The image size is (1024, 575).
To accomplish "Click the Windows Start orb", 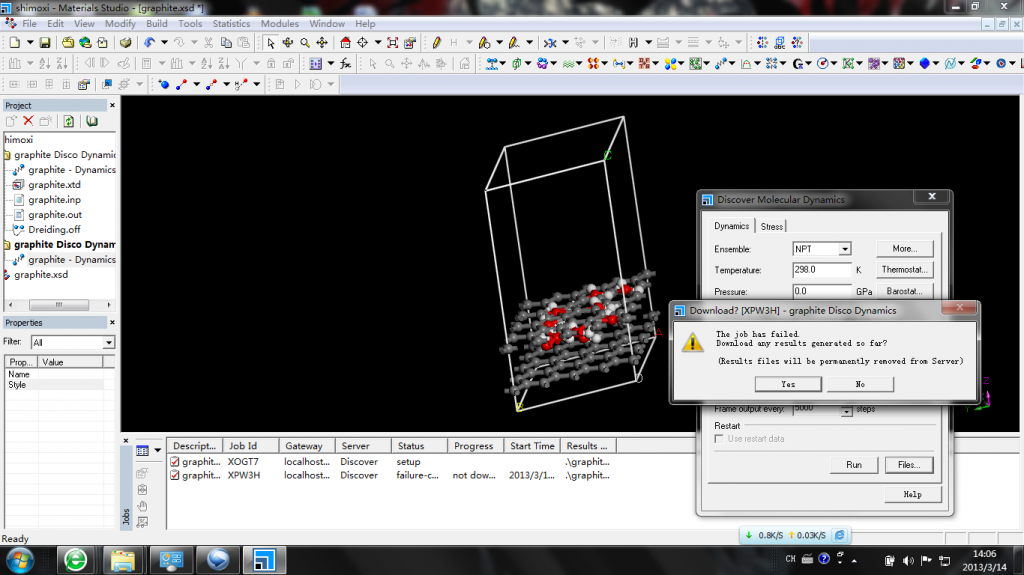I will click(x=20, y=560).
